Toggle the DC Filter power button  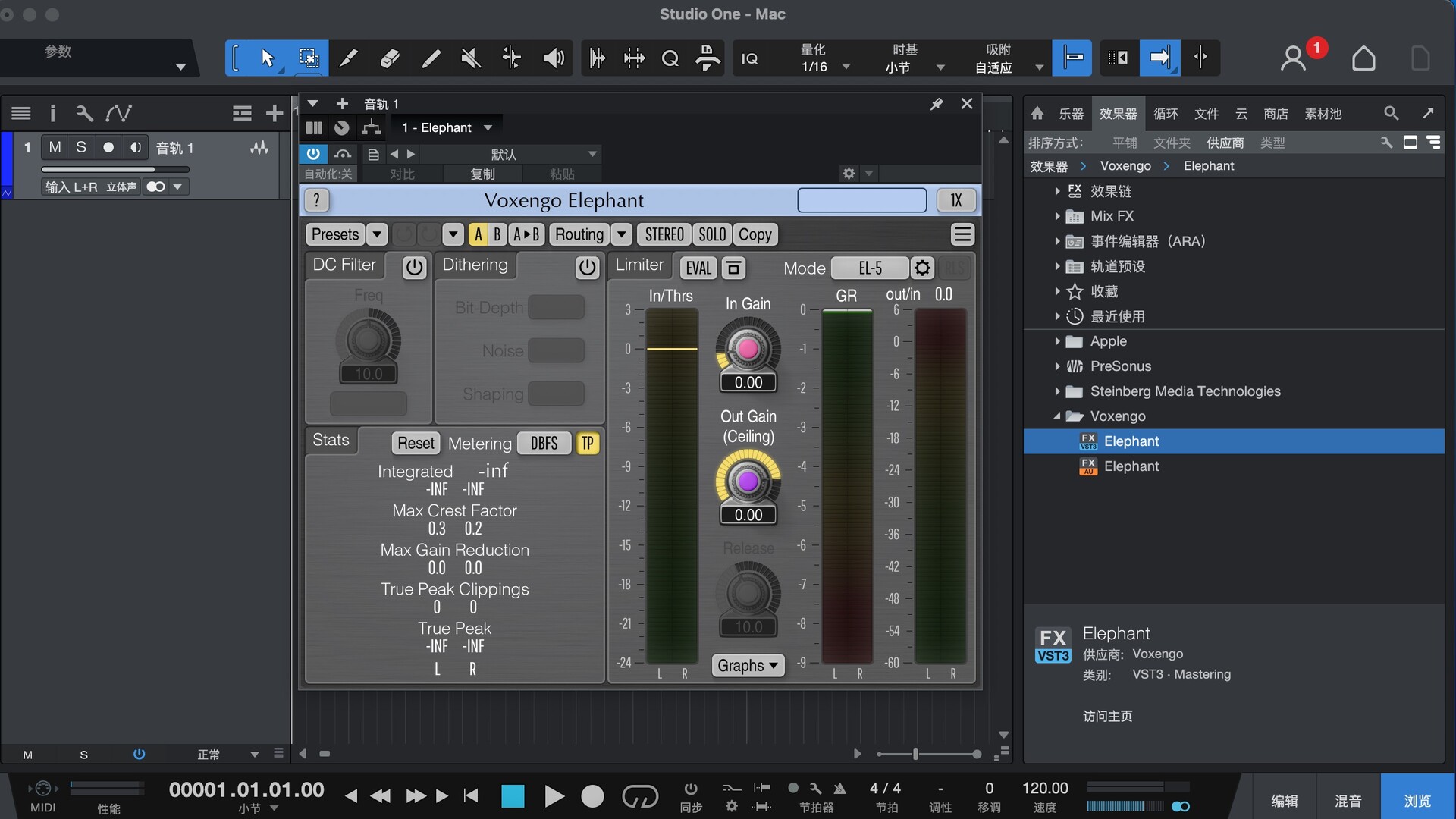coord(414,267)
